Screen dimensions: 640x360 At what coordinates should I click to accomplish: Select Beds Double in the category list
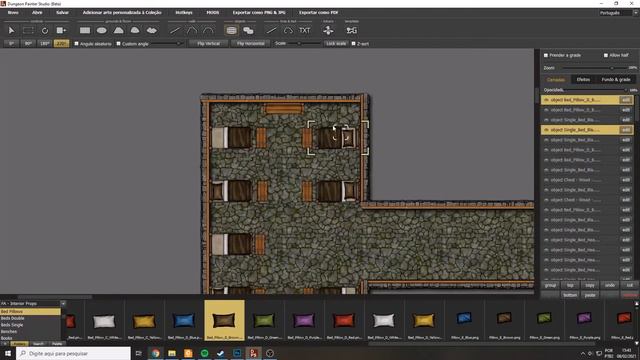(30, 318)
